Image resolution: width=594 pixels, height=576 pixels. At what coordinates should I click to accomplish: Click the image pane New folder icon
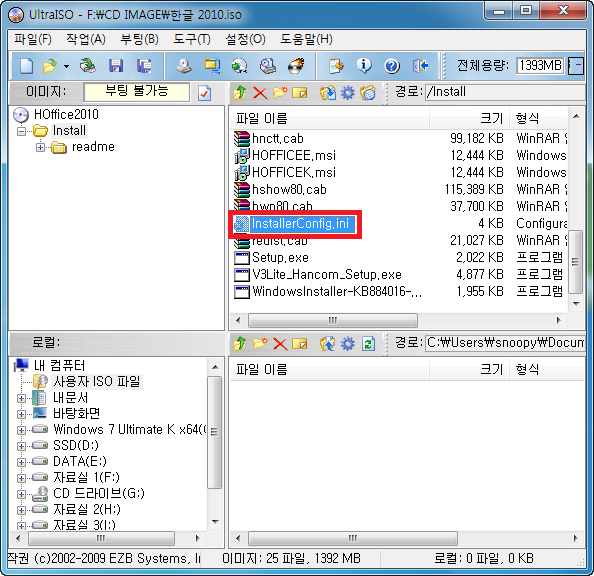(x=280, y=92)
